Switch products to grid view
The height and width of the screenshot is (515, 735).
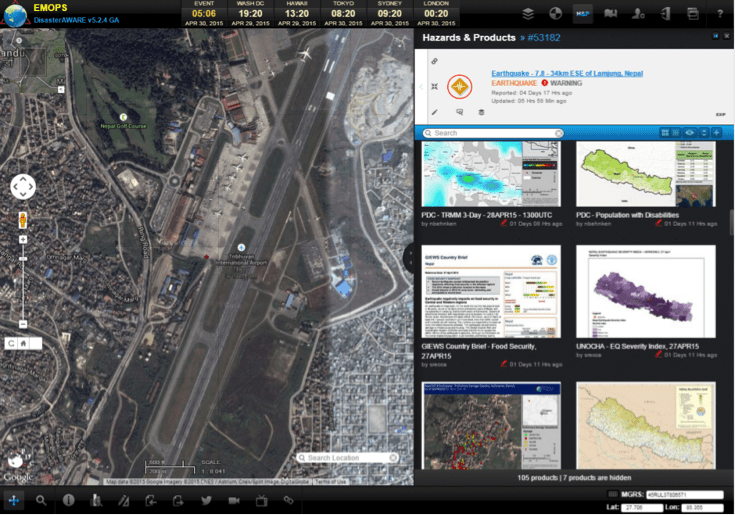pyautogui.click(x=664, y=133)
